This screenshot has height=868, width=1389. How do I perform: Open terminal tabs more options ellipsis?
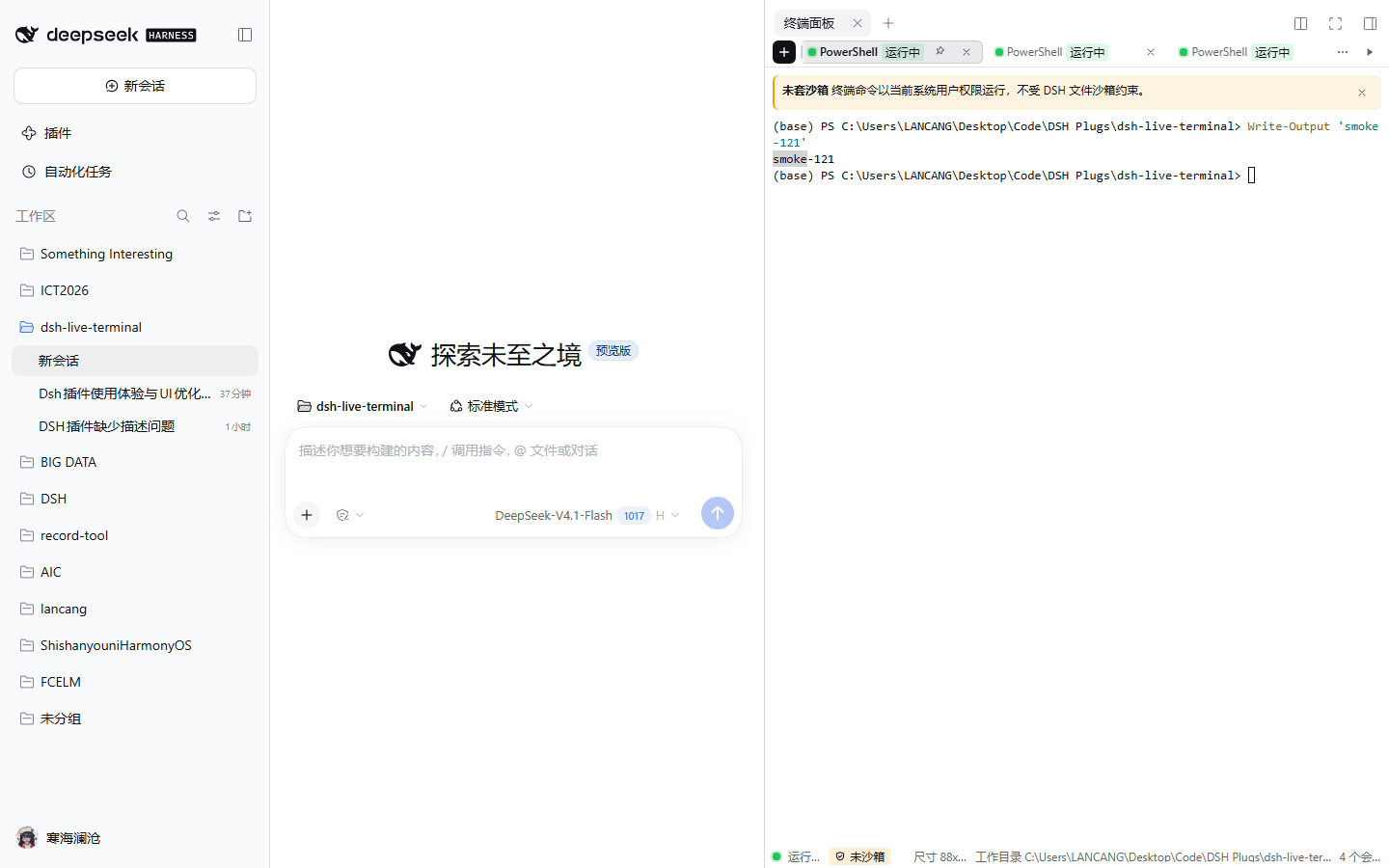pyautogui.click(x=1343, y=52)
